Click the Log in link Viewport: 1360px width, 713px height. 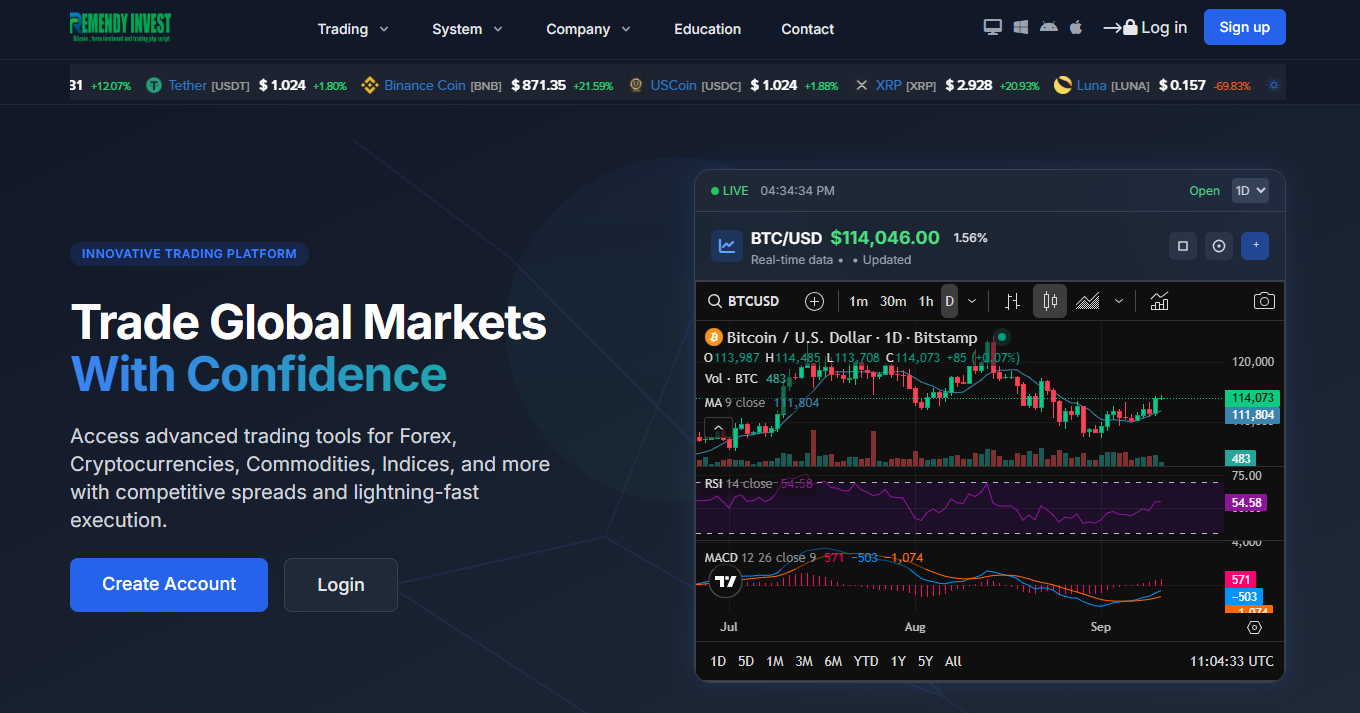[x=1145, y=28]
